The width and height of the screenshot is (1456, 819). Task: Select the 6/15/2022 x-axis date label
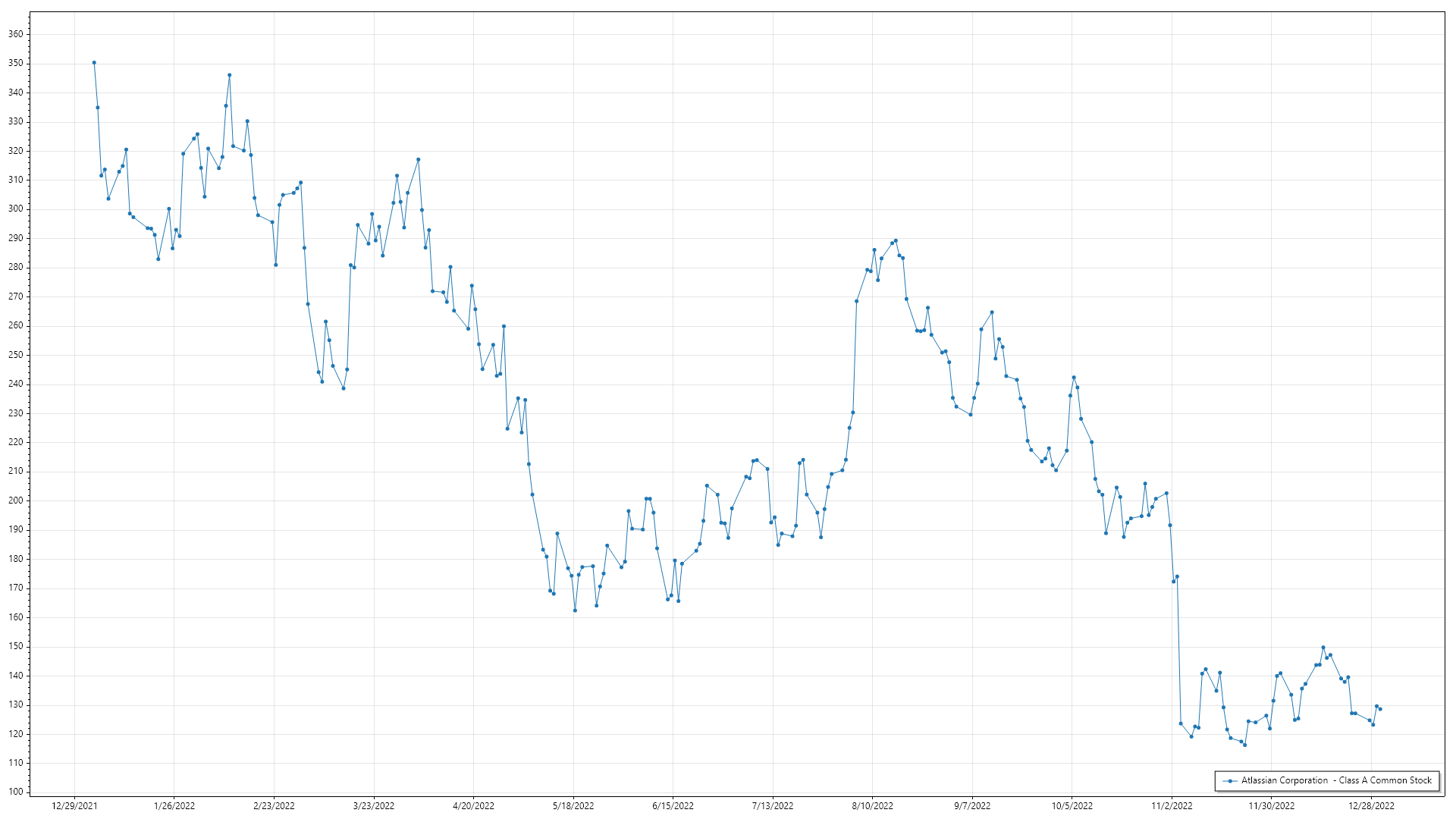(x=673, y=806)
